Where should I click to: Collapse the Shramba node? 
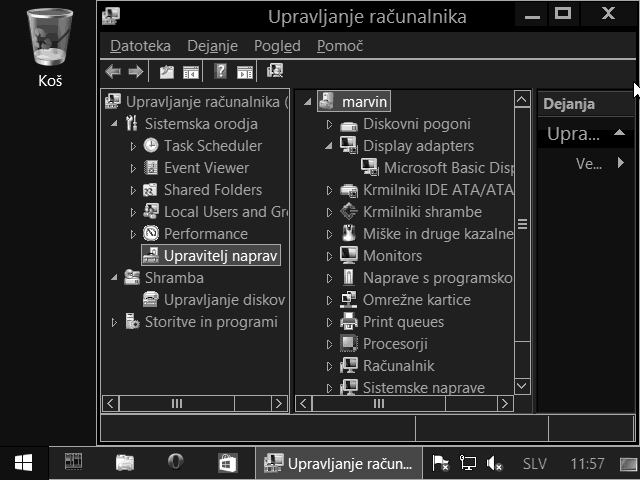pos(114,277)
